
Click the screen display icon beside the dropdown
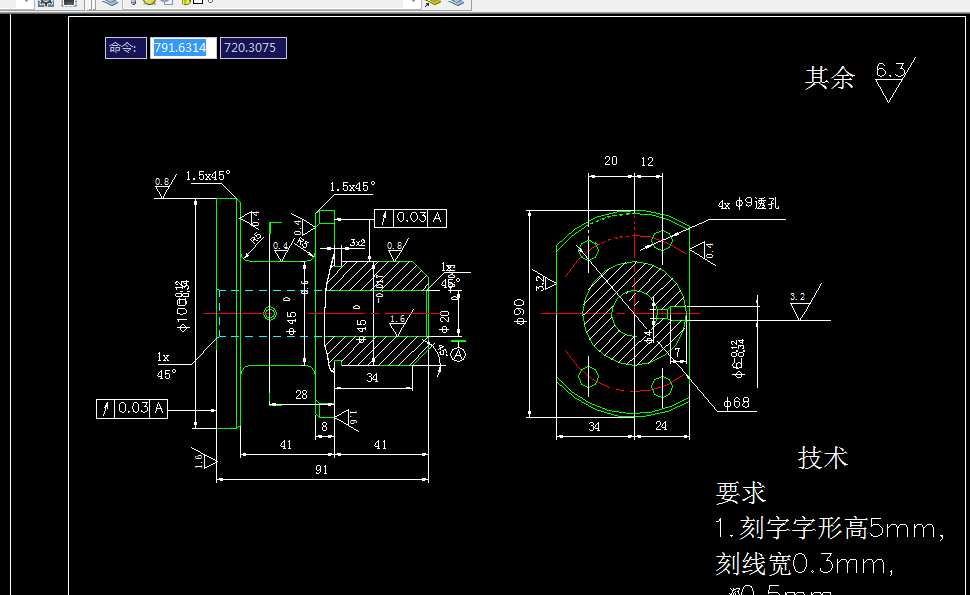point(68,4)
